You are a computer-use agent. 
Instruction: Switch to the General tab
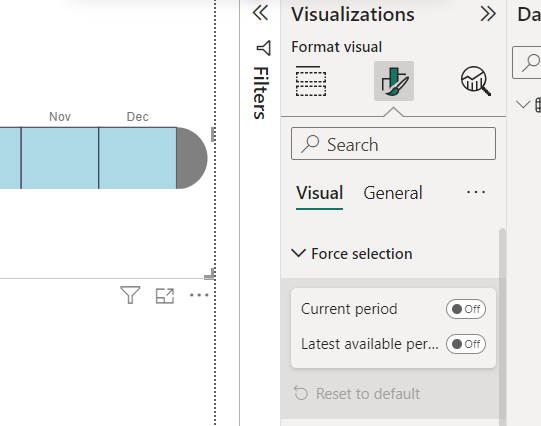click(393, 193)
